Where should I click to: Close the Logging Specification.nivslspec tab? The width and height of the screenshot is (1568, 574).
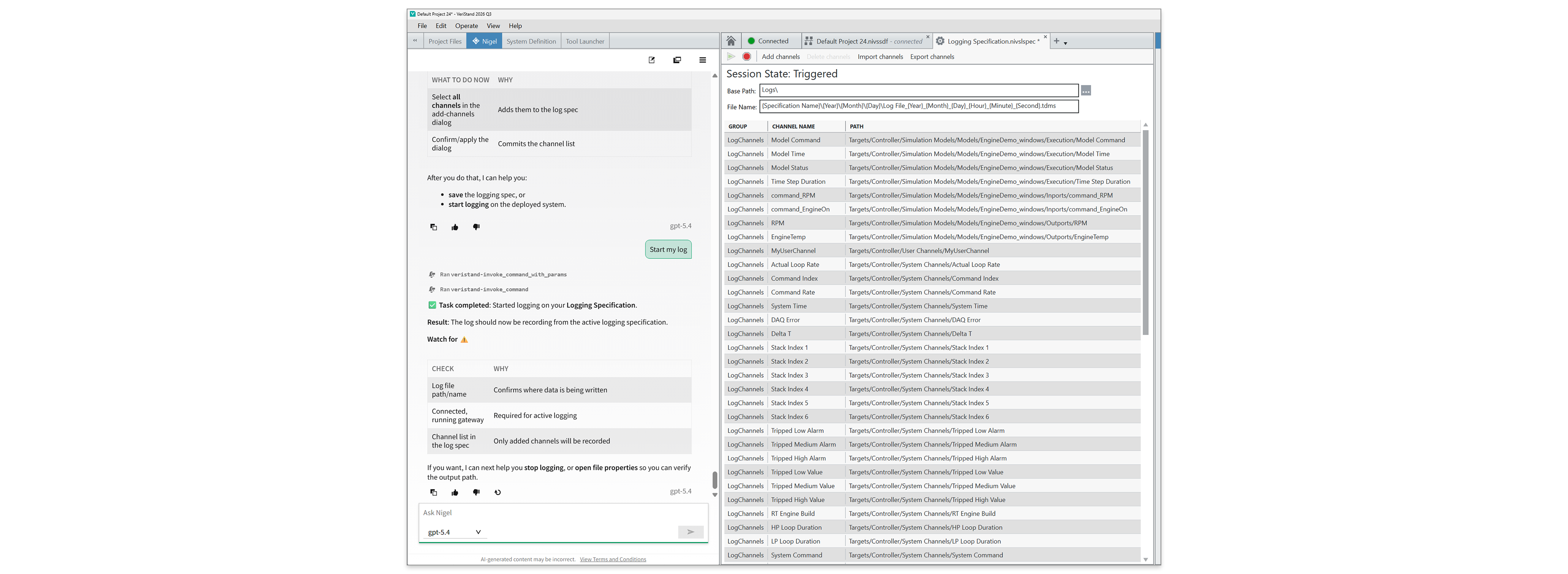pyautogui.click(x=1045, y=37)
